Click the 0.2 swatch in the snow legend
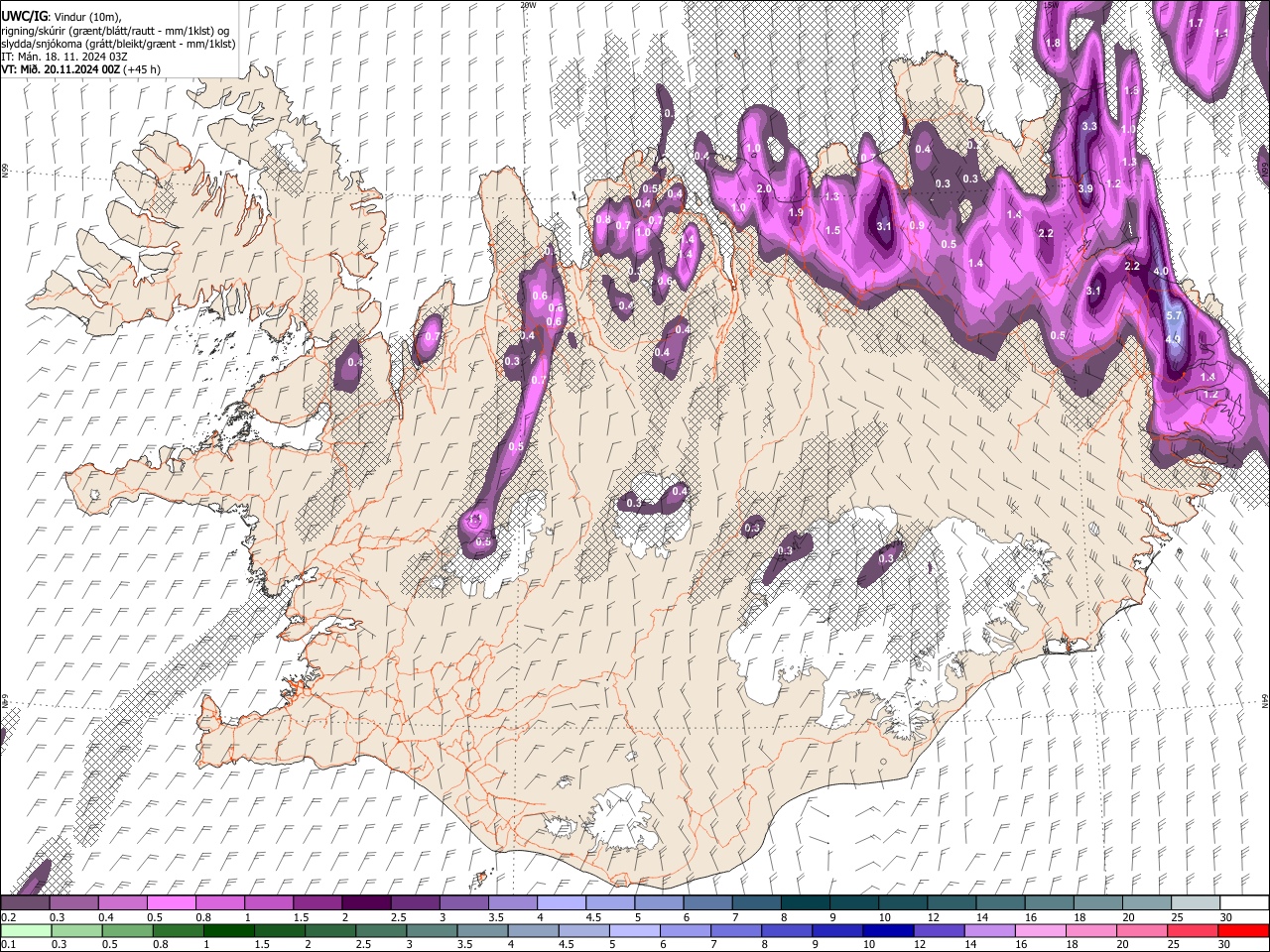 (x=25, y=903)
